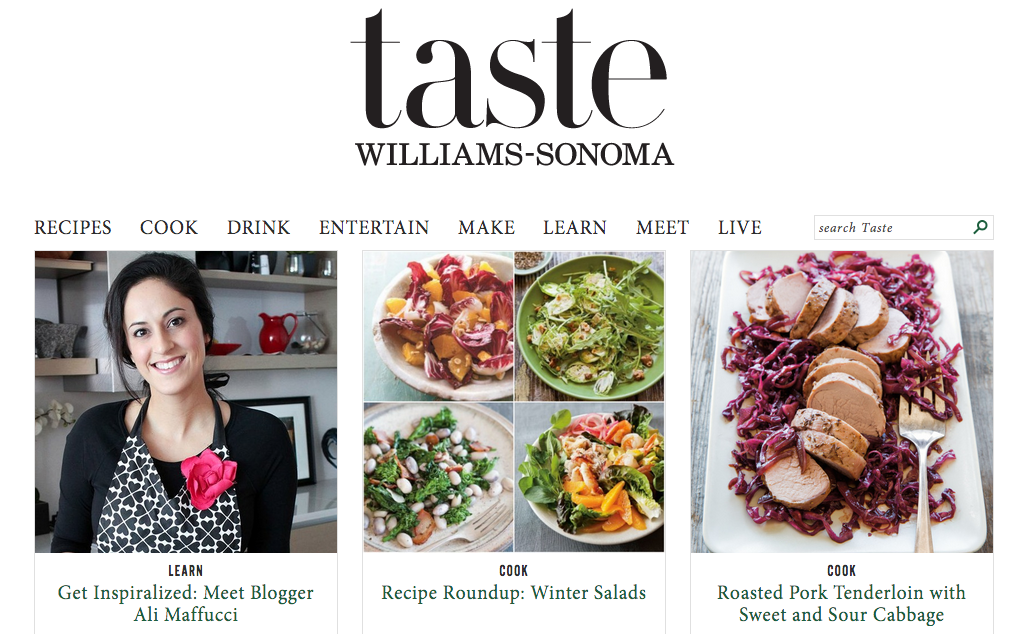1021x634 pixels.
Task: Visit the Meet section
Action: (662, 227)
